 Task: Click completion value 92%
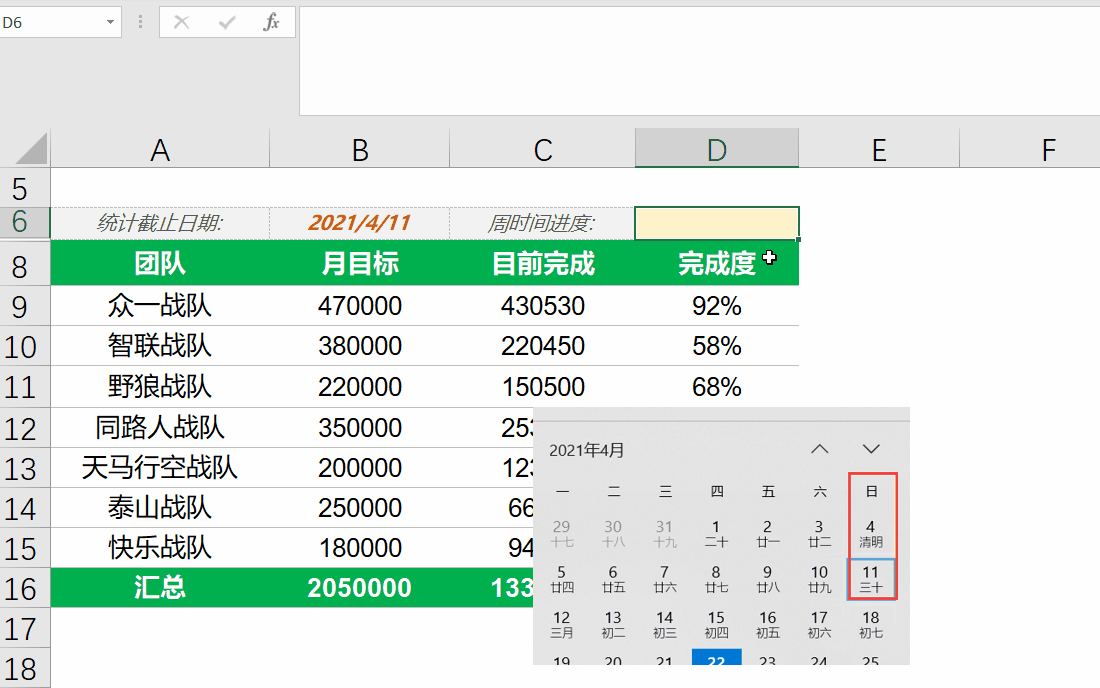(716, 306)
